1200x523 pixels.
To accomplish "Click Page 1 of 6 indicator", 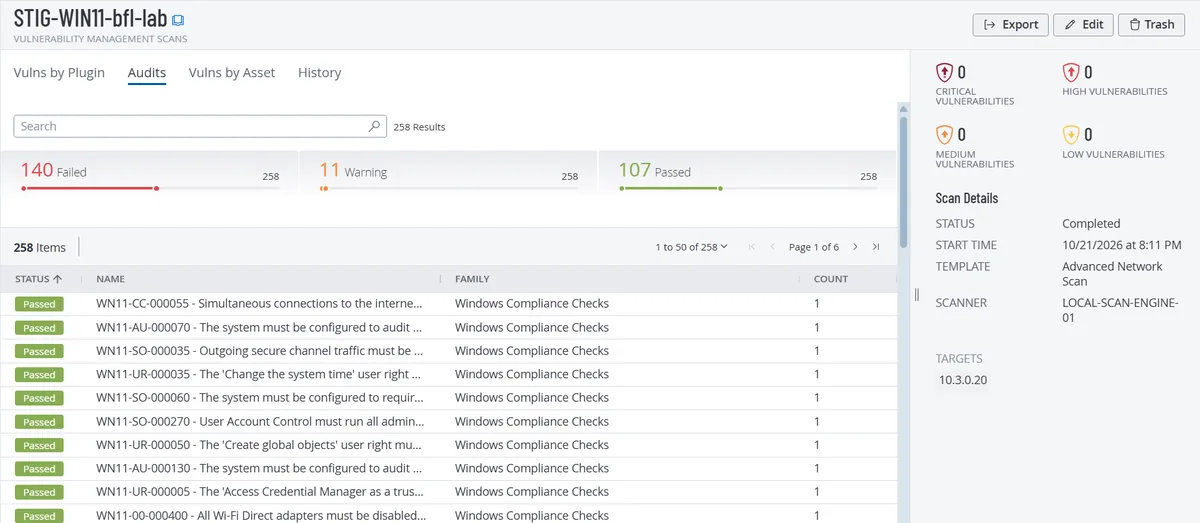I will click(814, 247).
